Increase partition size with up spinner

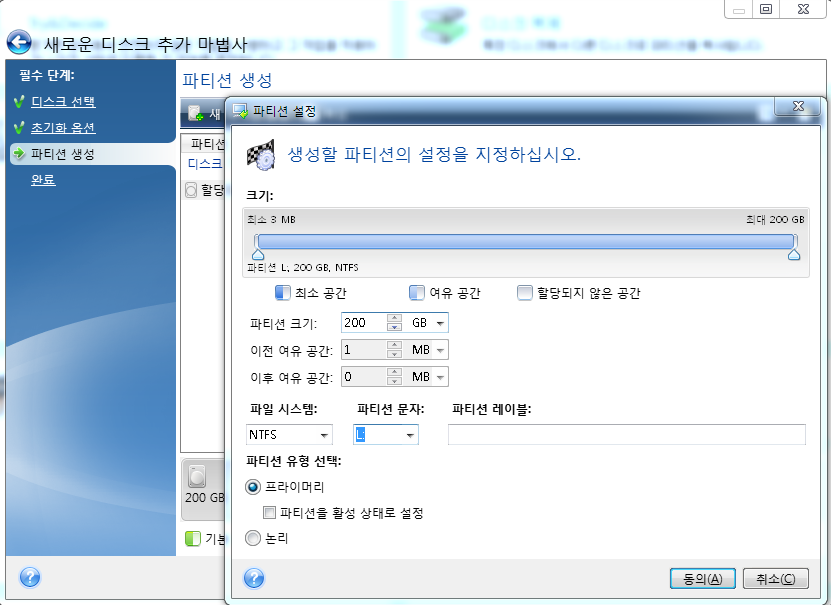394,318
